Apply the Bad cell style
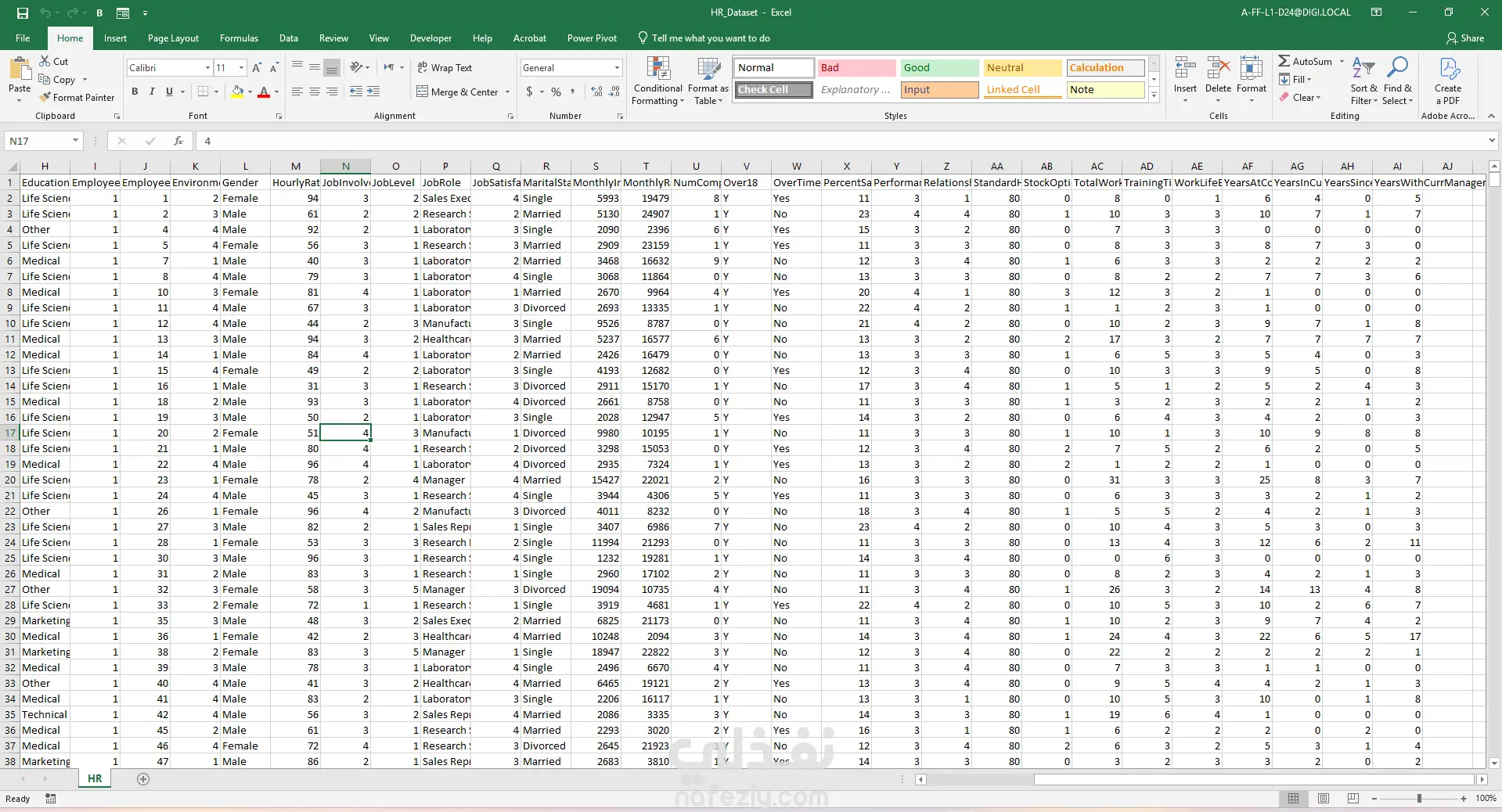The height and width of the screenshot is (812, 1502). coord(856,68)
